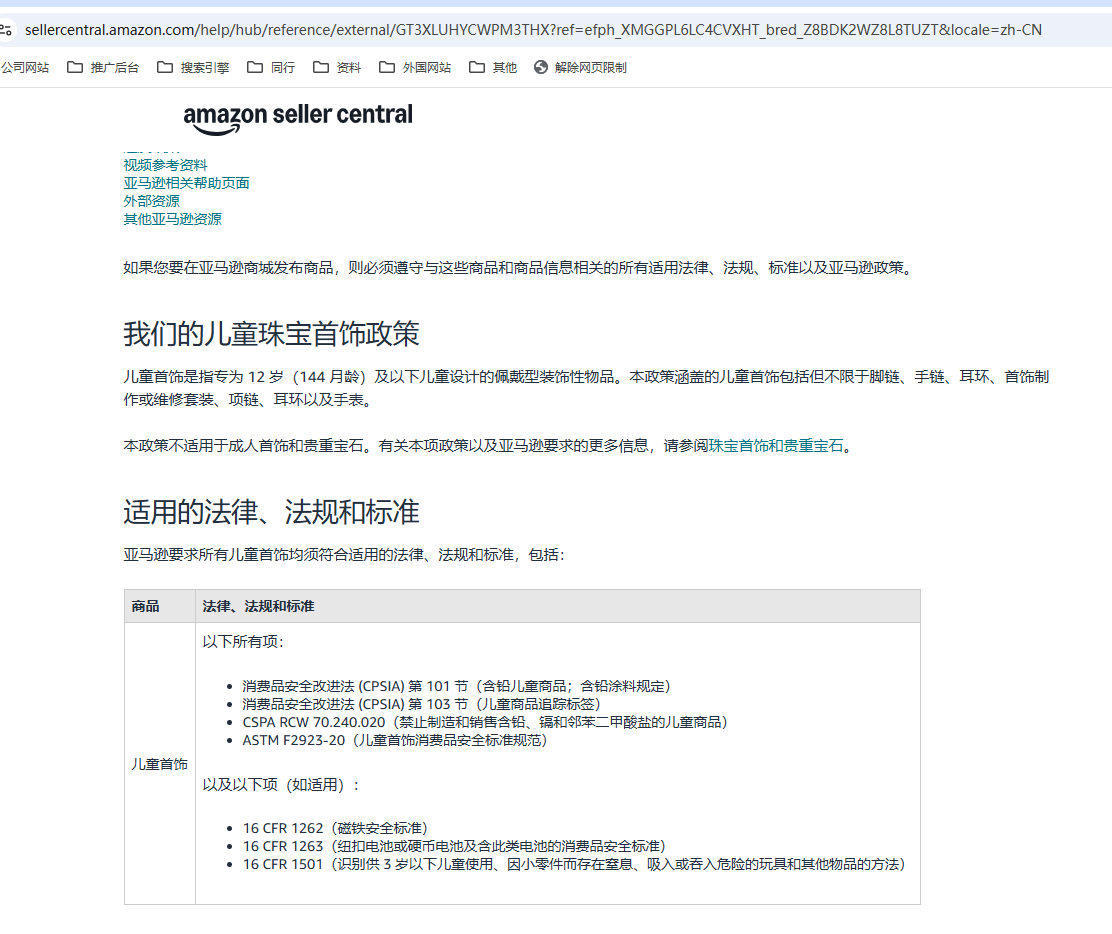Open the 视频参考资料 link

(165, 165)
